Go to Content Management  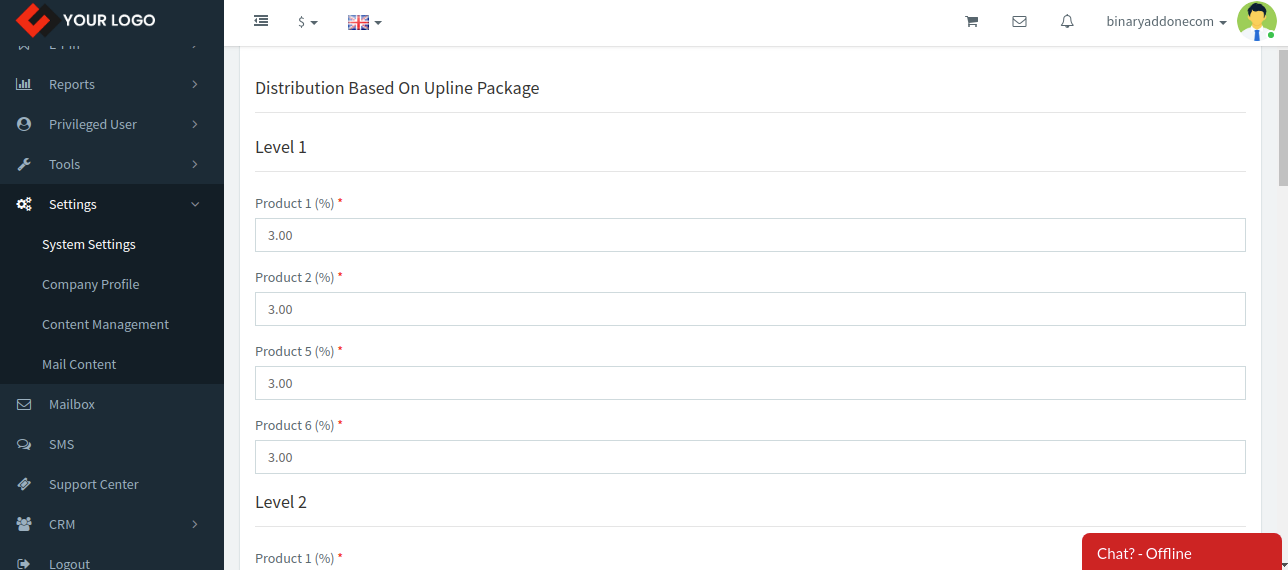click(x=105, y=324)
